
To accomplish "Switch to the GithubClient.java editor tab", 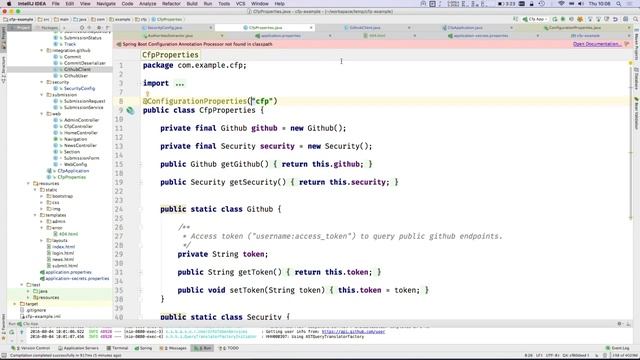I will (364, 27).
